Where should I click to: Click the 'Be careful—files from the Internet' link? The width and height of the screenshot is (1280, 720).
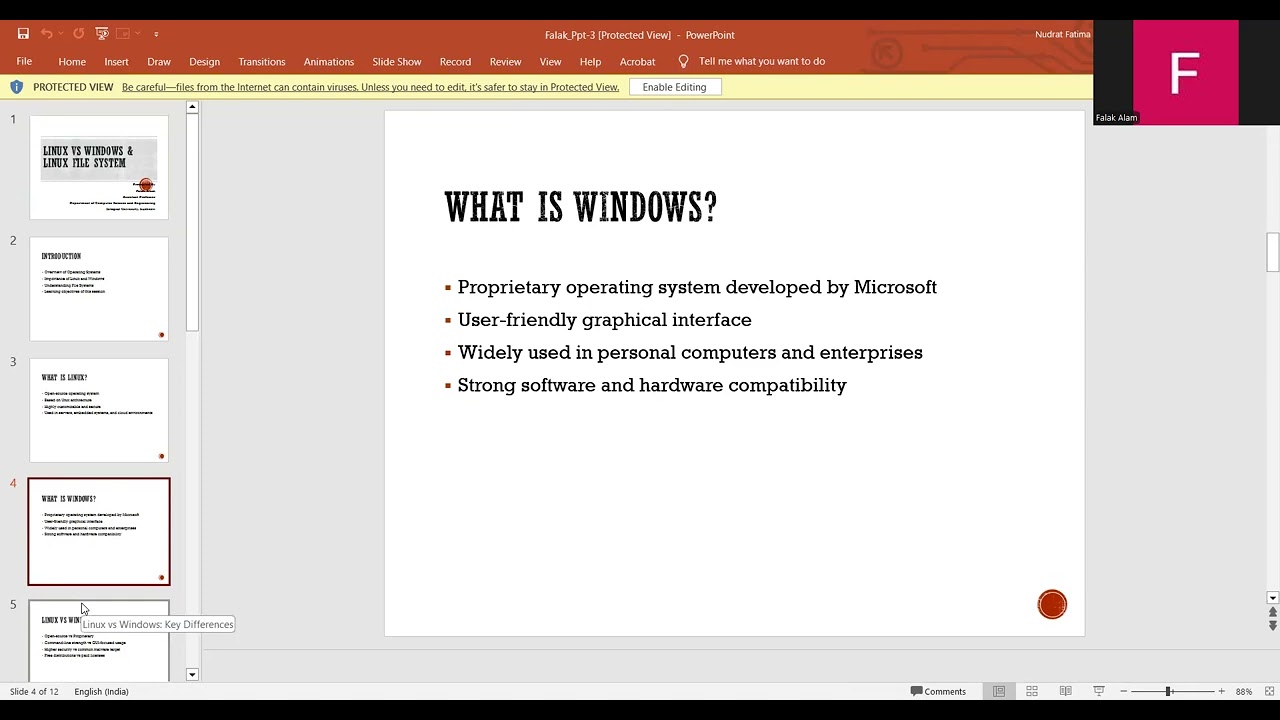370,87
